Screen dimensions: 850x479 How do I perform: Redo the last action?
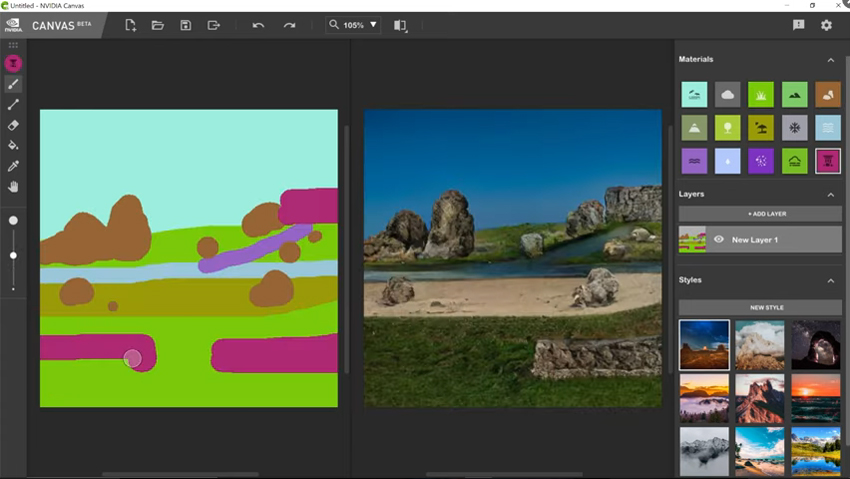click(x=289, y=25)
